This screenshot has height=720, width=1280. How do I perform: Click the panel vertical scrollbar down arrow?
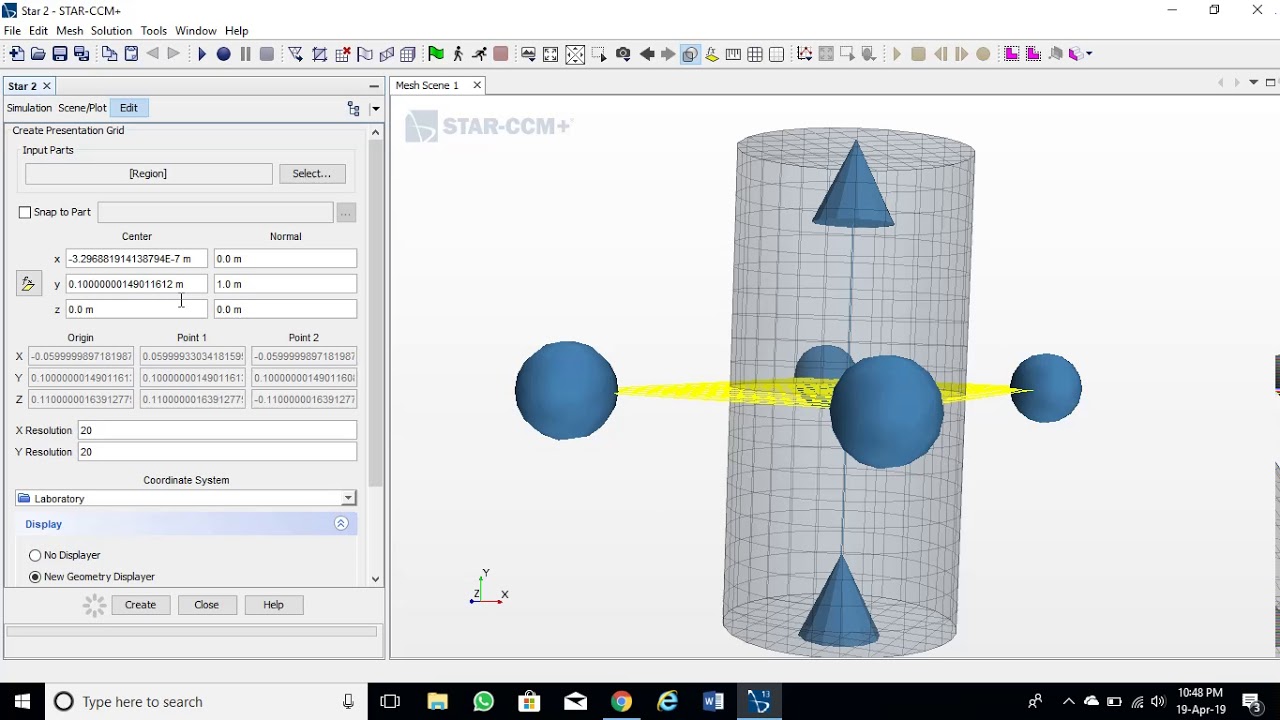pos(376,578)
